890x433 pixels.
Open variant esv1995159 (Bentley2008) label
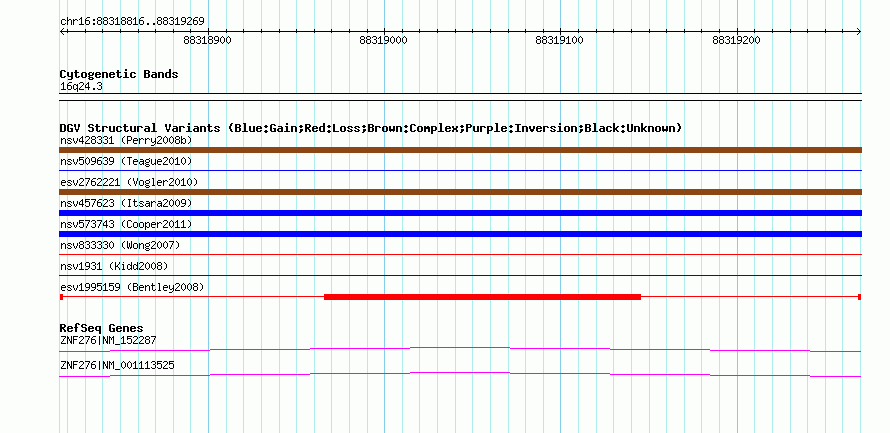132,287
